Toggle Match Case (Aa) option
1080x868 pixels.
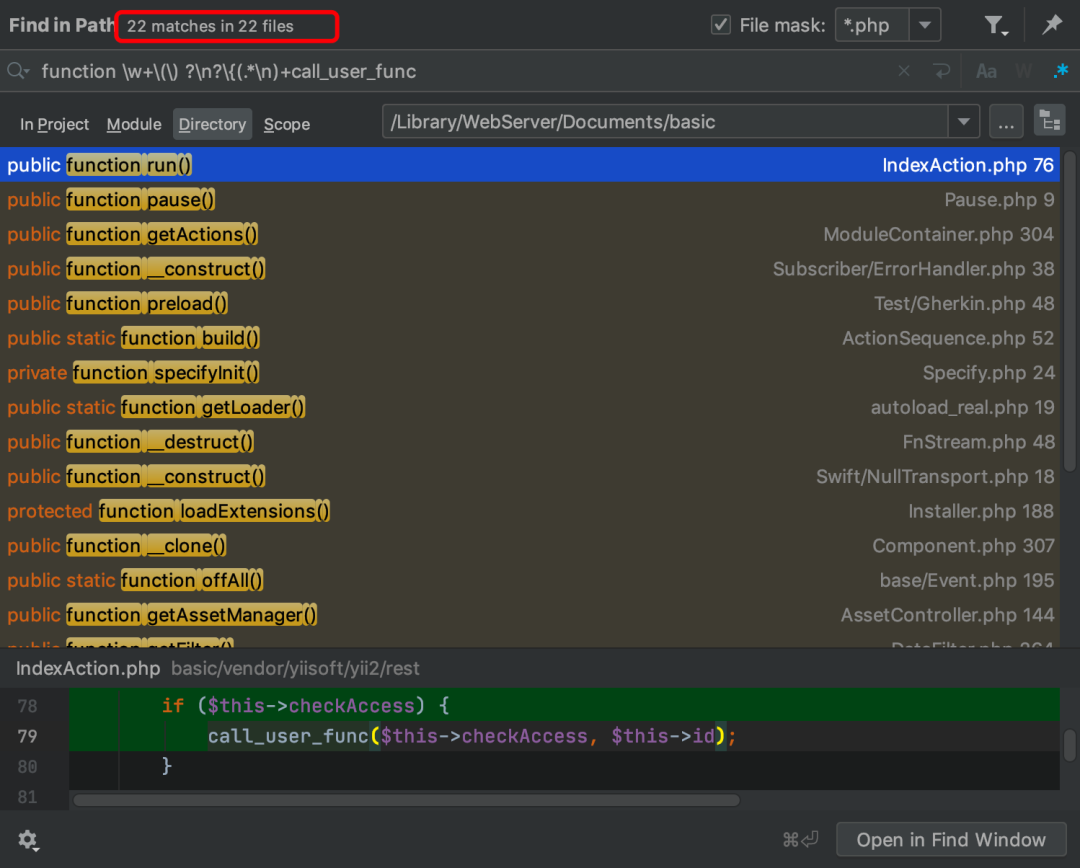[x=986, y=71]
